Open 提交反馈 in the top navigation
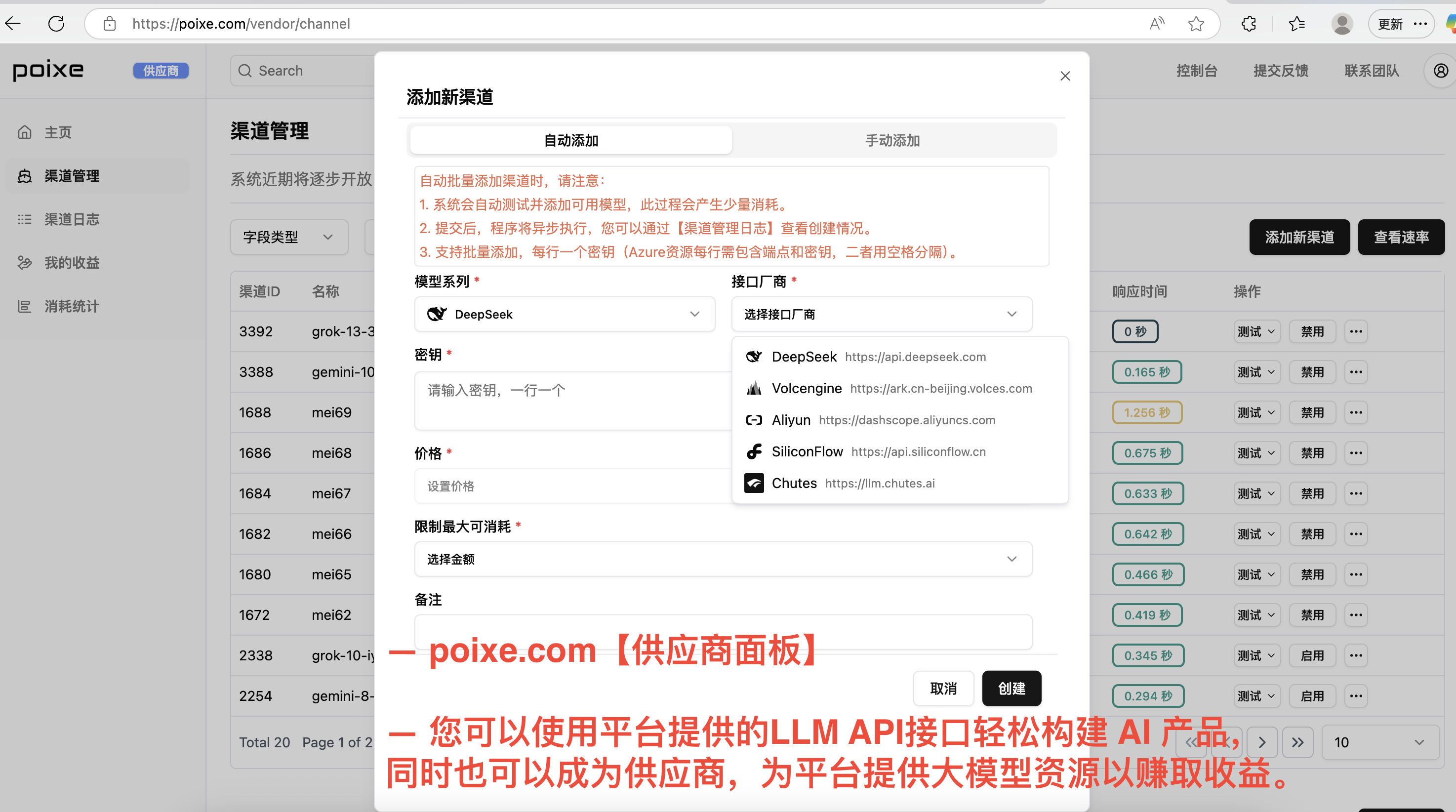The image size is (1456, 812). 1281,71
